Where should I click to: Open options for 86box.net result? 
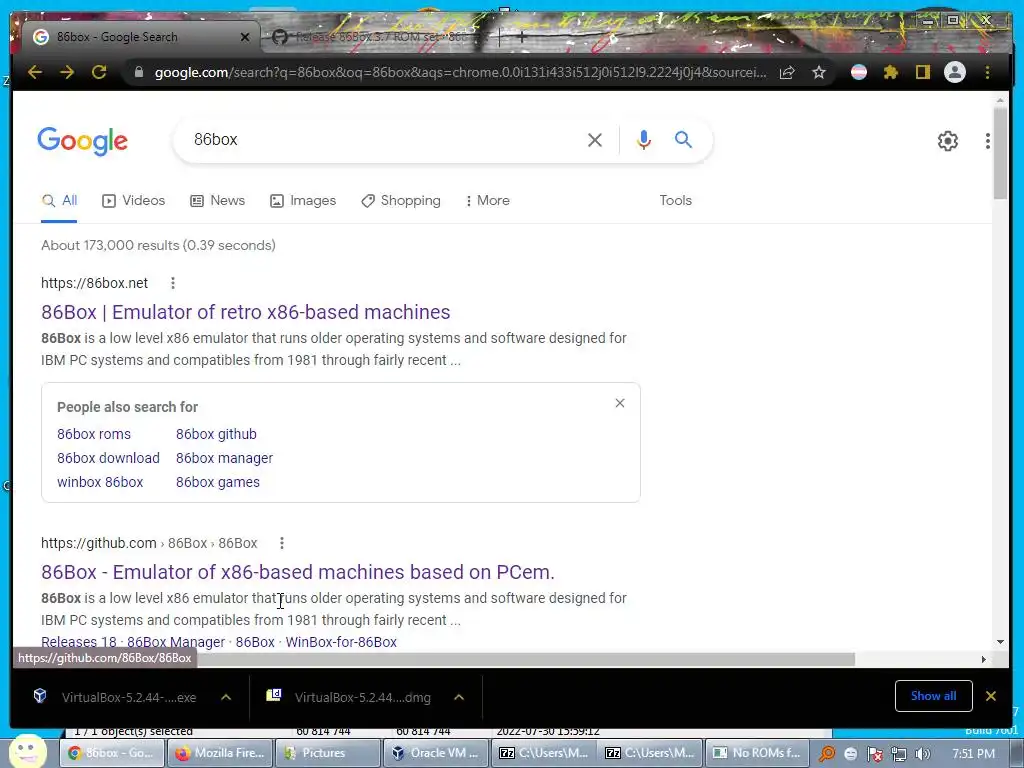172,283
